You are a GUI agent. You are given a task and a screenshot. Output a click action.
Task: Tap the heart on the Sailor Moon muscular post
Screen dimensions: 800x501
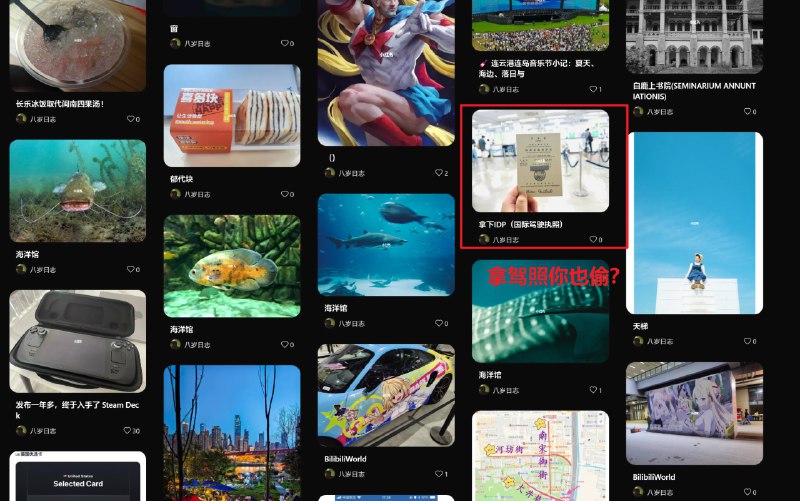click(x=438, y=173)
